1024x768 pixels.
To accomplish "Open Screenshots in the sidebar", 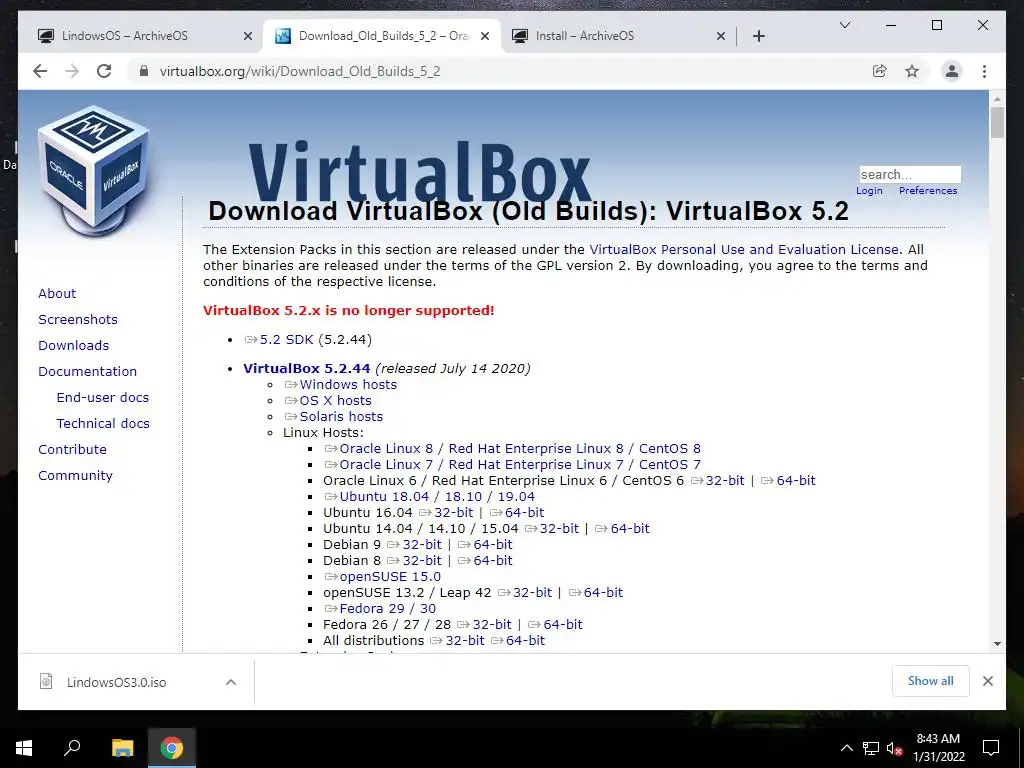I will click(78, 319).
